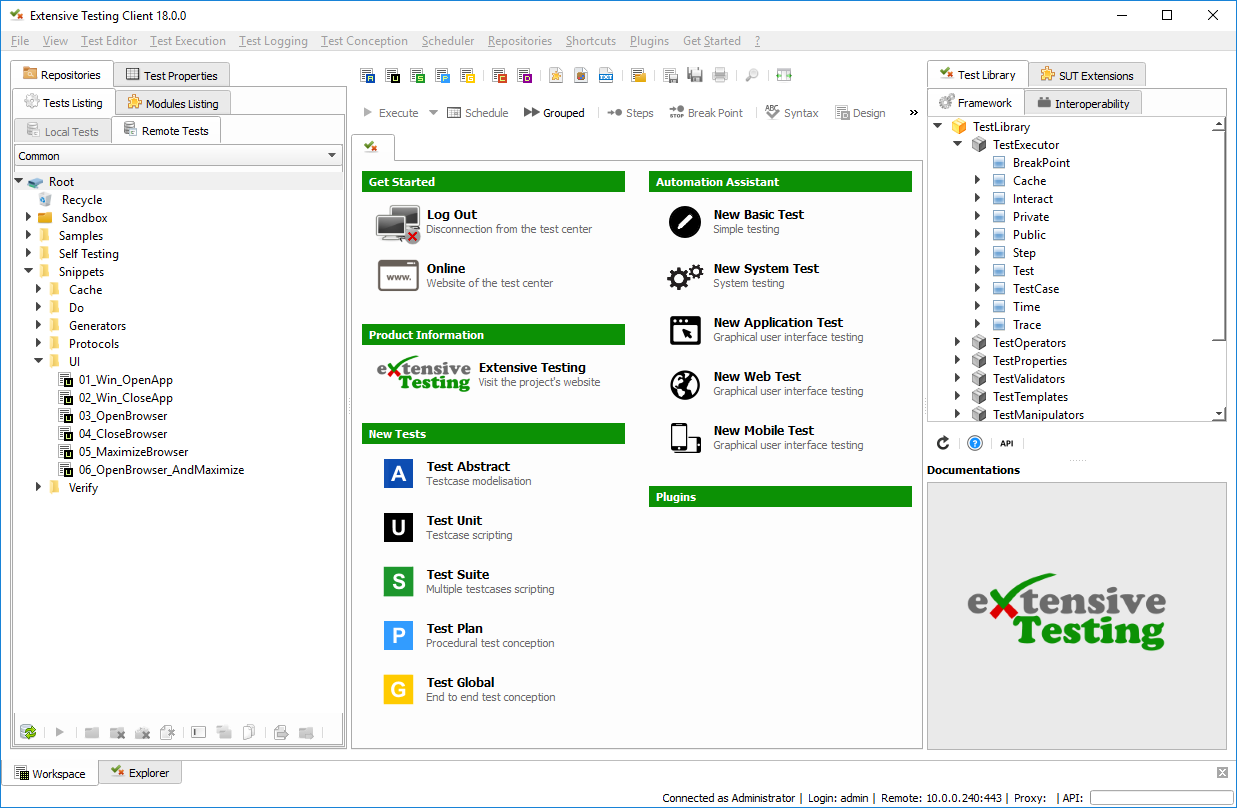Collapse the TestExecutor tree node
Viewport: 1237px width, 808px height.
957,145
